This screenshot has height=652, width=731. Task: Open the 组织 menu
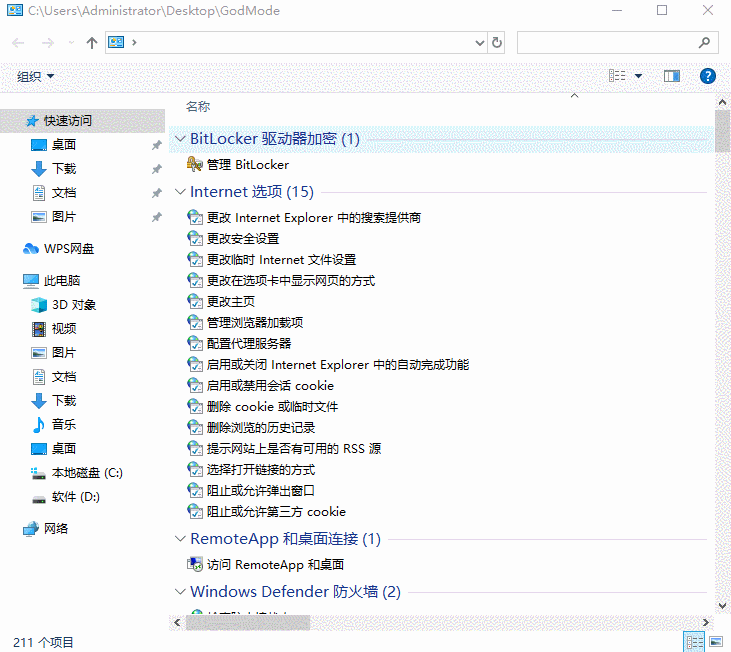point(35,76)
